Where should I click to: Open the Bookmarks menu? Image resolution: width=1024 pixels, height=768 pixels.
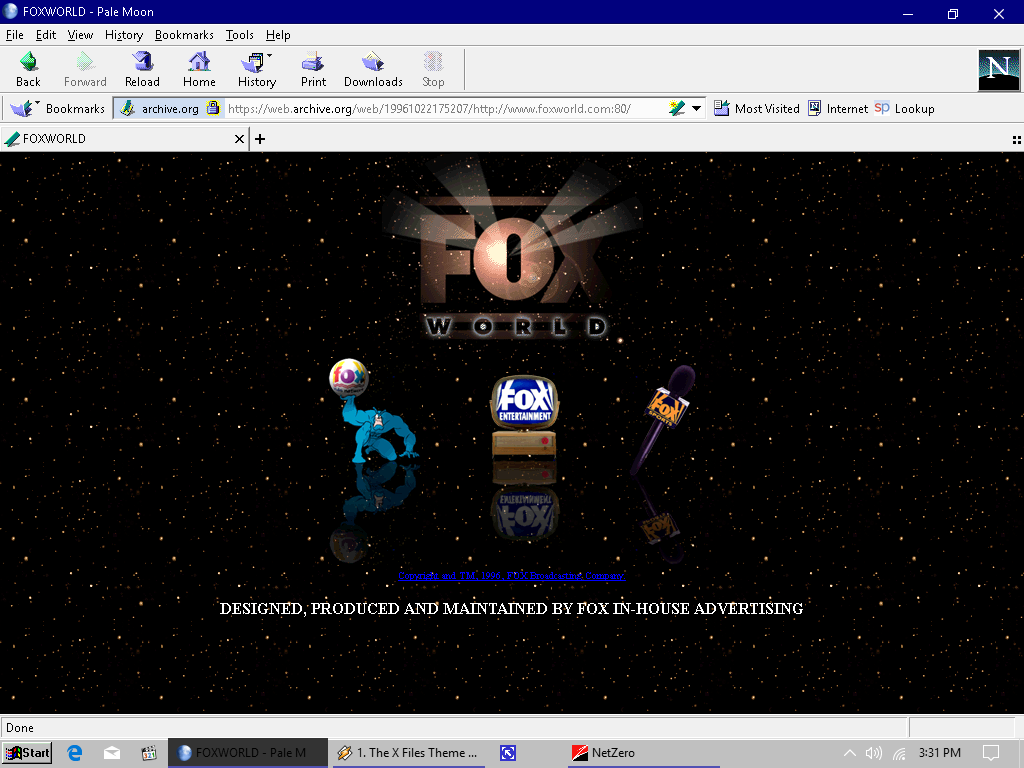[x=184, y=35]
